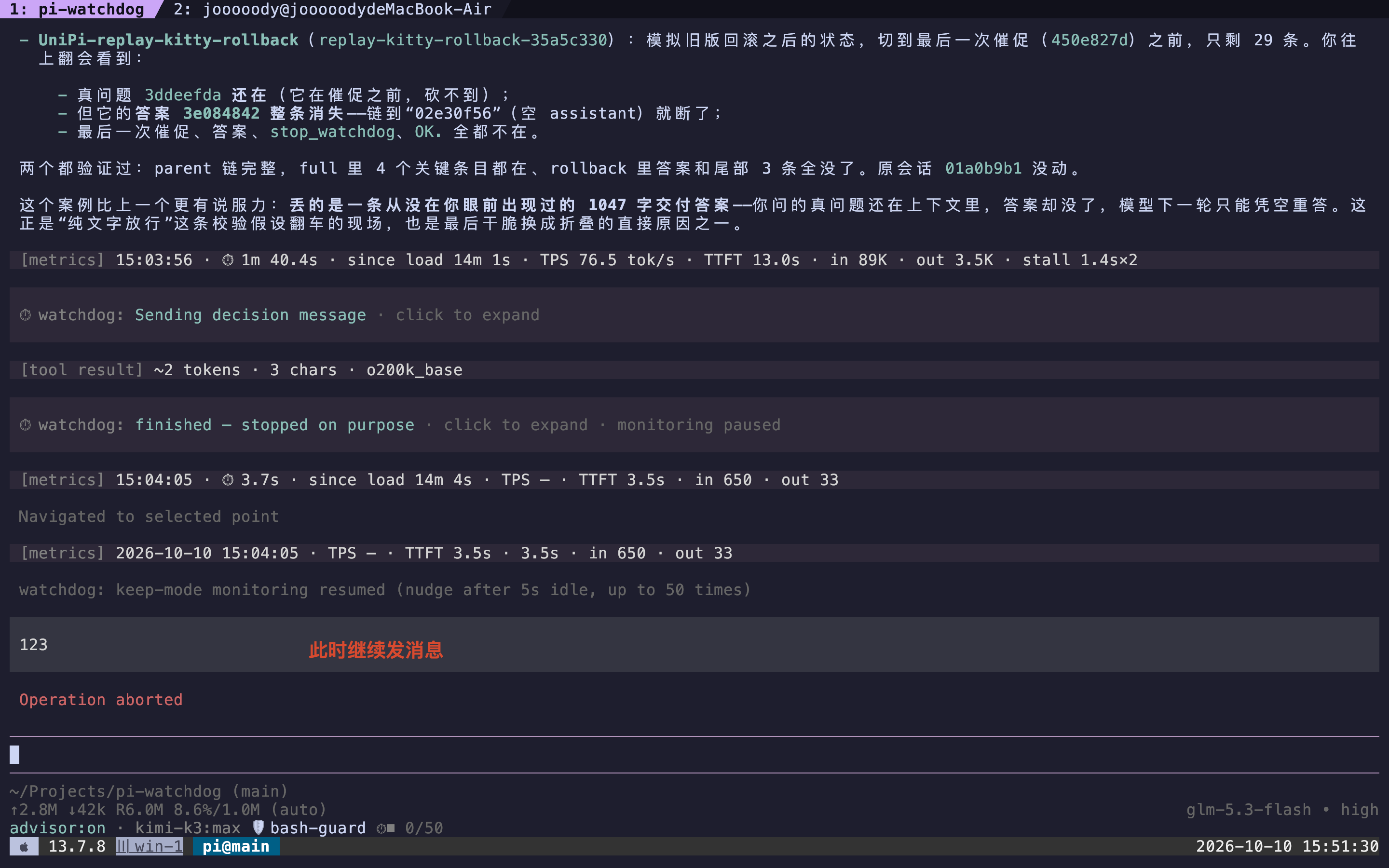Click the hash 3e084842
Screen dimensions: 1389x868
click(221, 113)
